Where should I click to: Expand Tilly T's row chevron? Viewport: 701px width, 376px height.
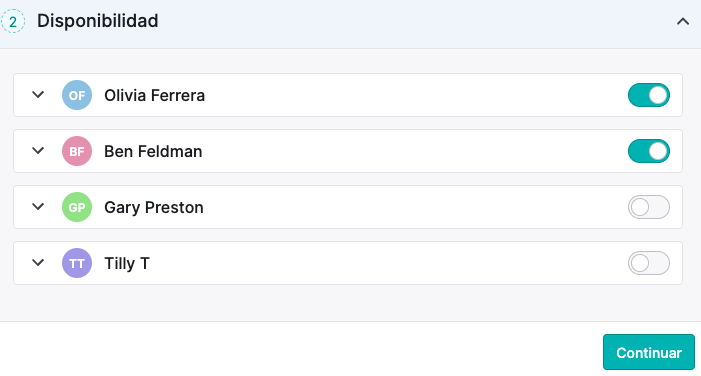pos(38,262)
